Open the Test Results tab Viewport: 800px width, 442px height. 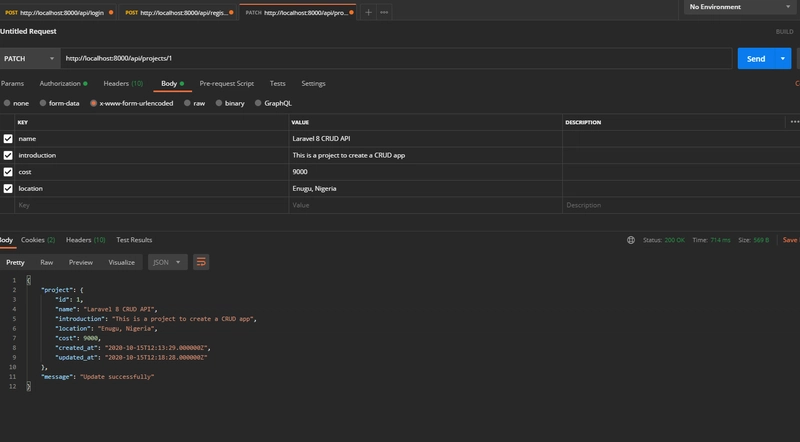134,240
